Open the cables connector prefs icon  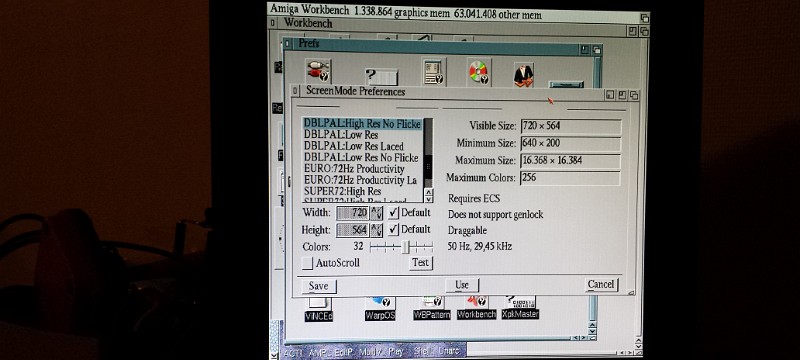pos(319,71)
